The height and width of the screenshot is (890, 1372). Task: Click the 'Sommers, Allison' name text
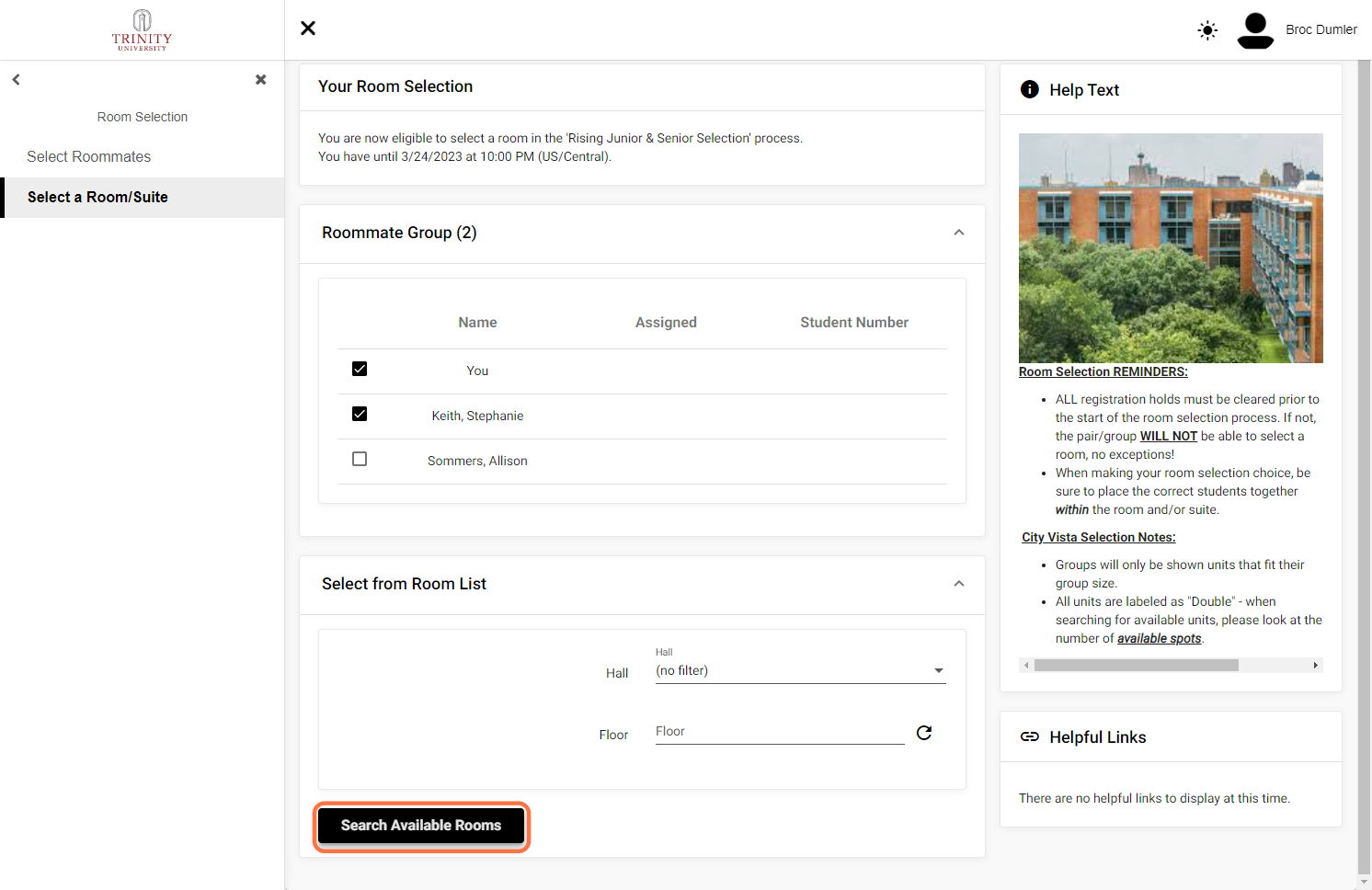(x=477, y=462)
